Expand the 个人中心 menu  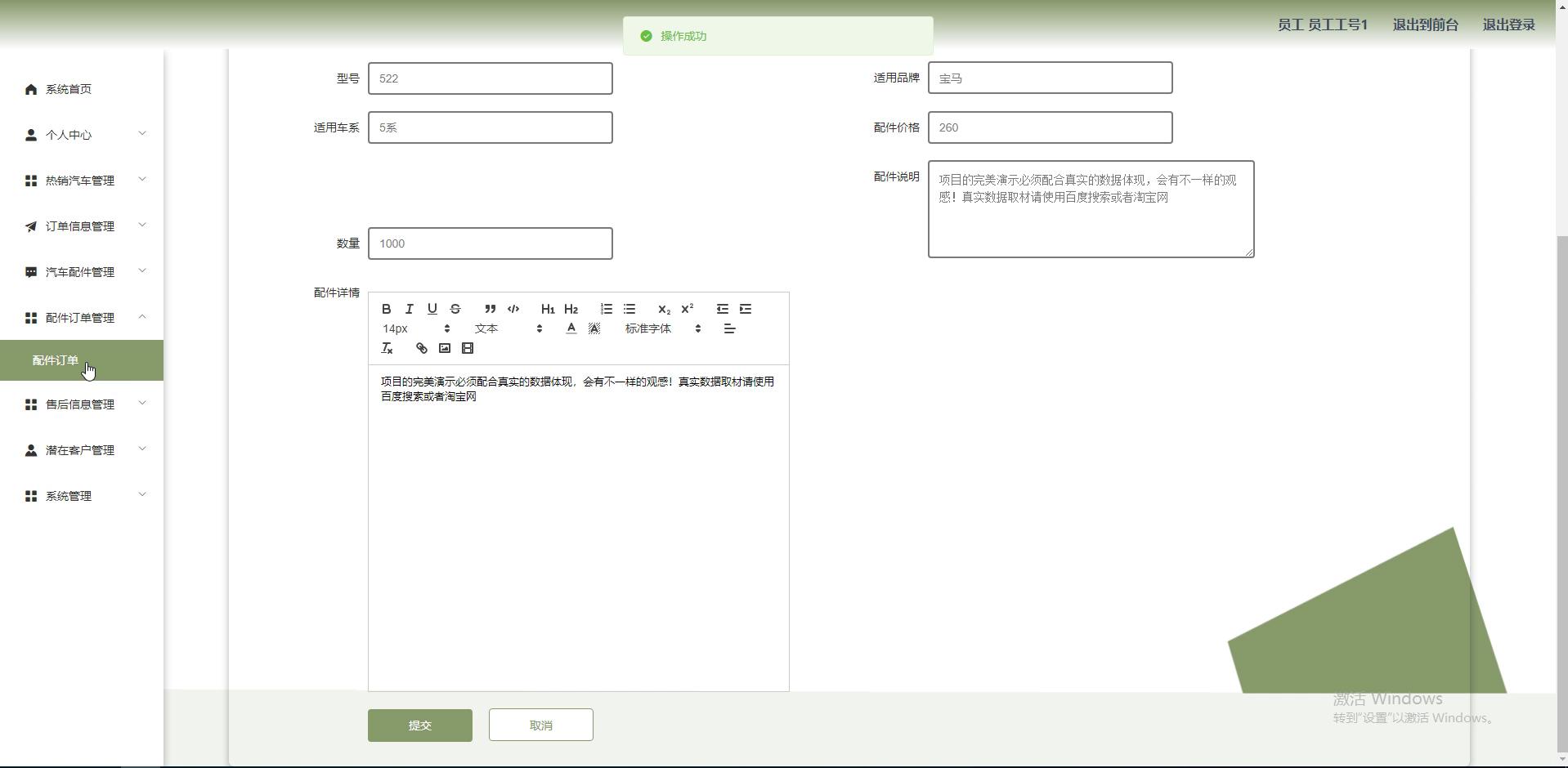82,135
